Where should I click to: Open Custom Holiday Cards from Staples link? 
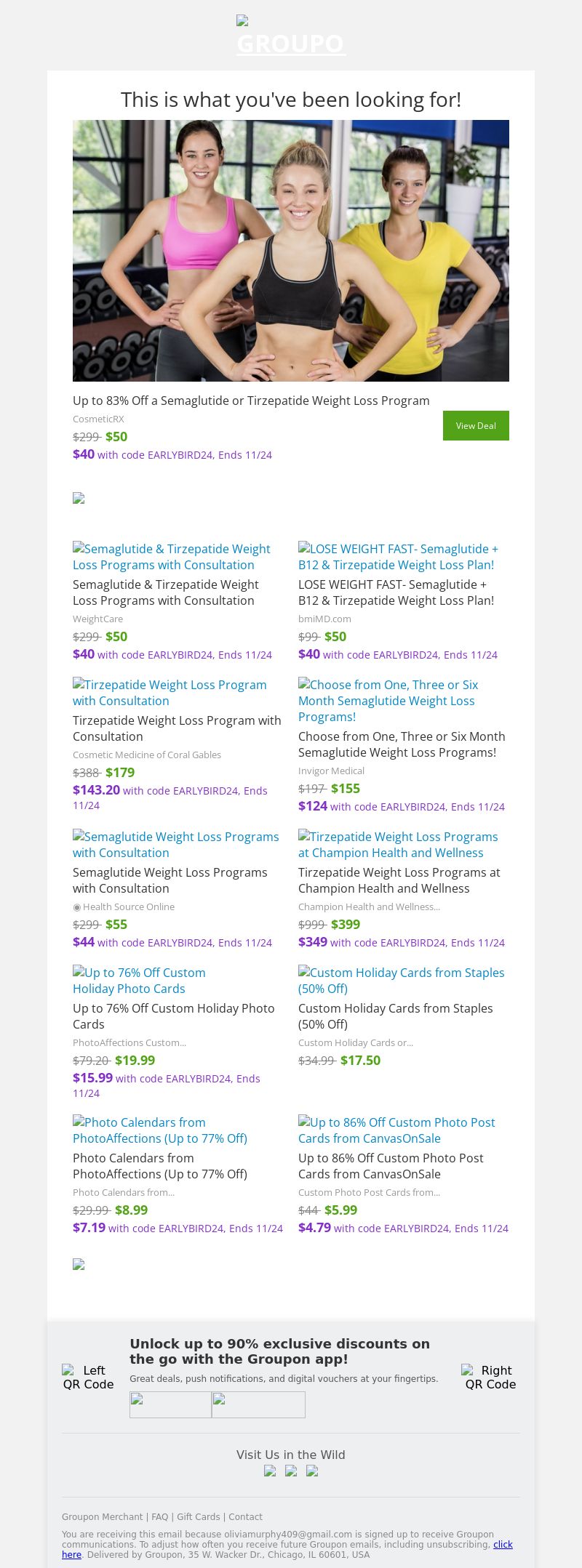(x=401, y=981)
